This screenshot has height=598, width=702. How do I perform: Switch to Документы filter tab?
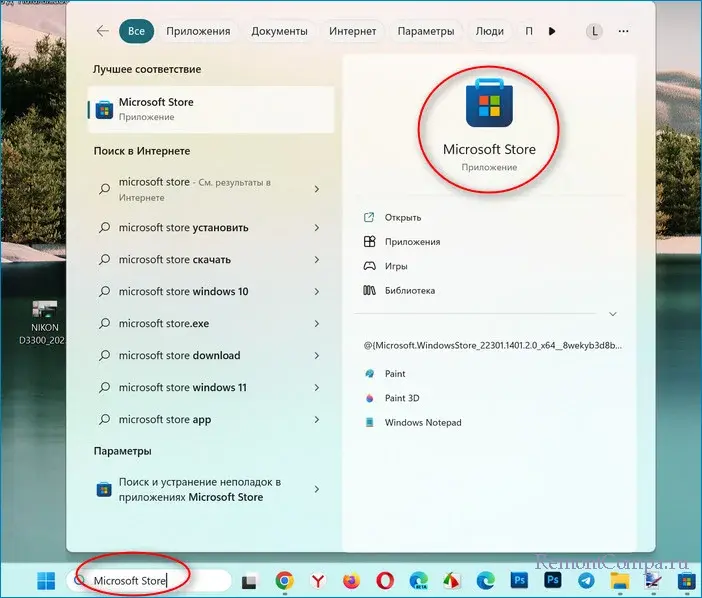click(x=279, y=31)
